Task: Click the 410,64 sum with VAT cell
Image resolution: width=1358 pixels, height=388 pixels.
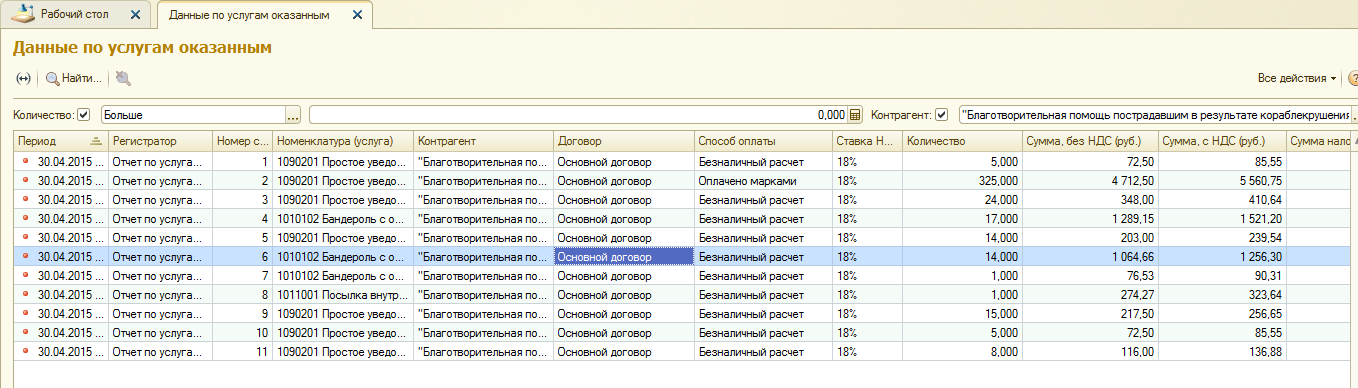Action: click(x=1222, y=199)
